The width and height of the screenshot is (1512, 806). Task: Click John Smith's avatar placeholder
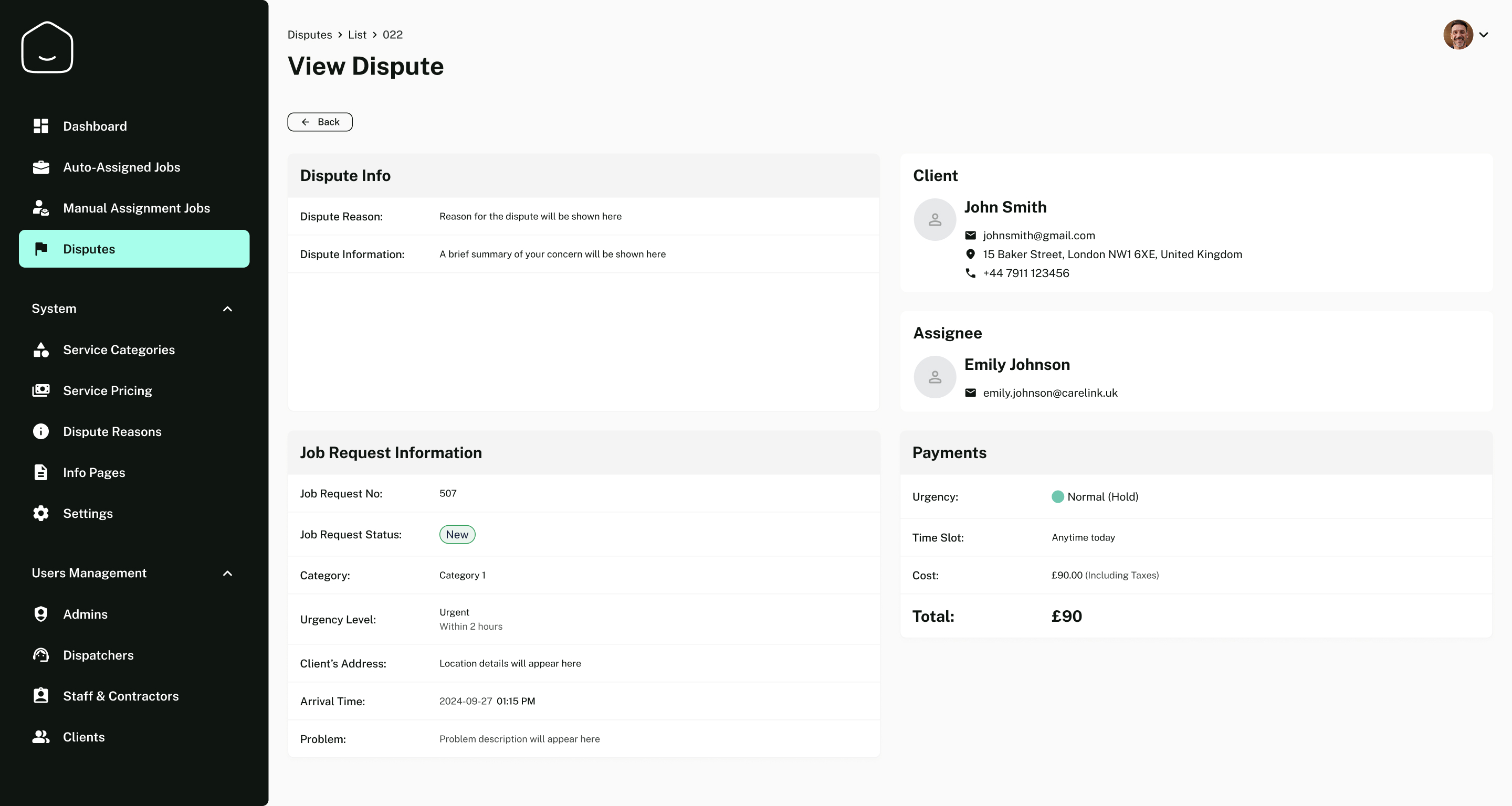(x=934, y=219)
